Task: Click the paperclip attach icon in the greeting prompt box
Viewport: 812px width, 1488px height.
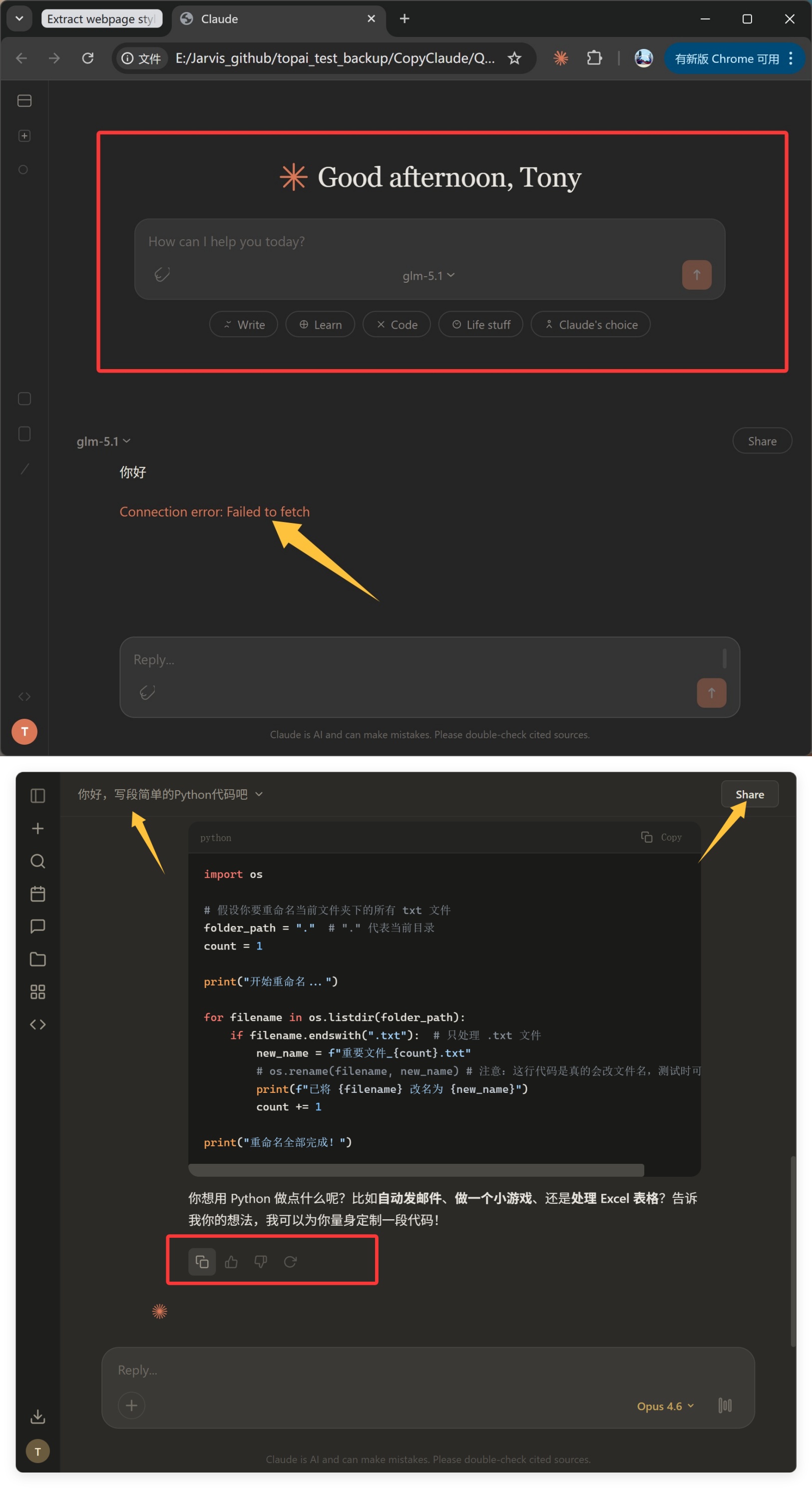Action: [162, 274]
